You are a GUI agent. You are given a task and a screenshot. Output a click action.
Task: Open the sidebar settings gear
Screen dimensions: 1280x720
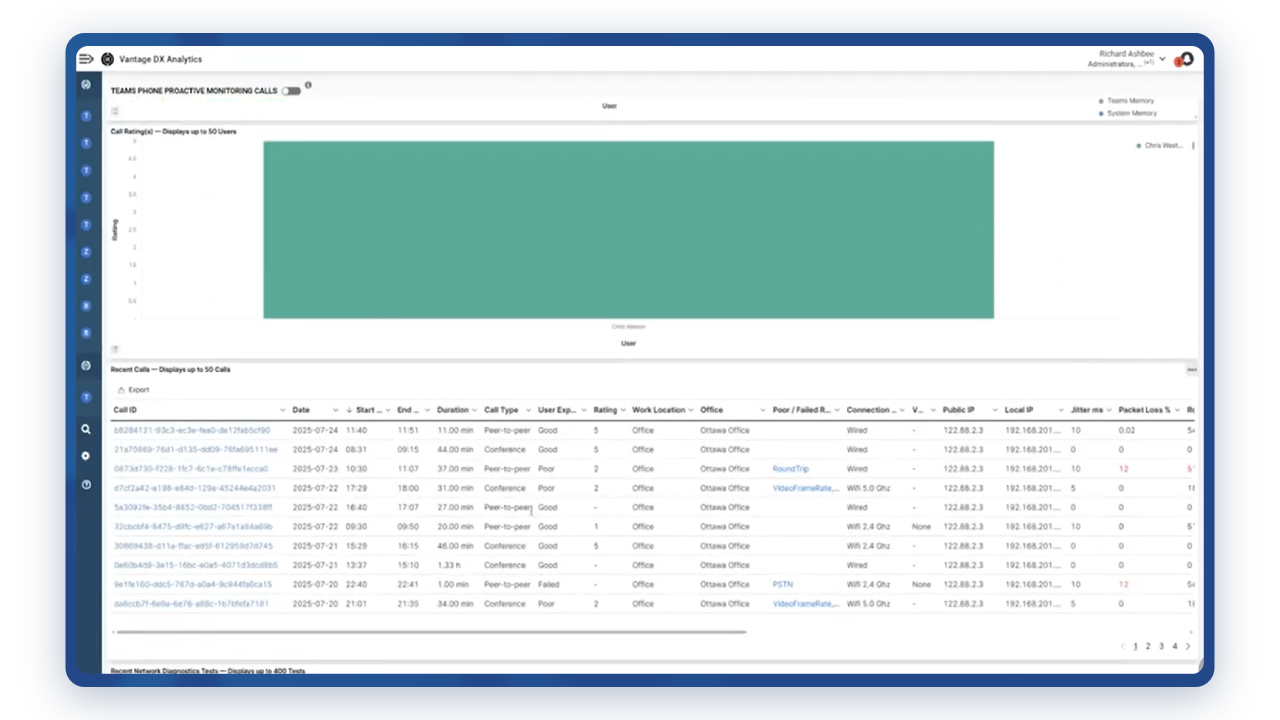[86, 456]
